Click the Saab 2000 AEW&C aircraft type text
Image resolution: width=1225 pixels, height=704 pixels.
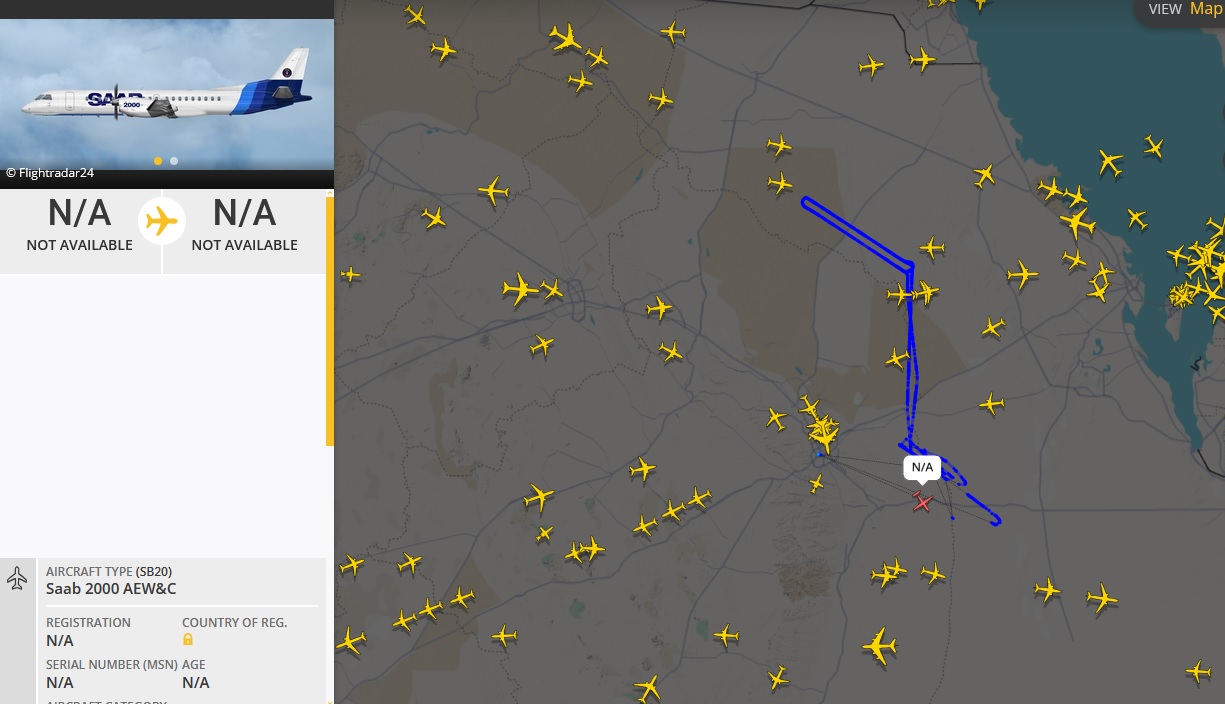coord(111,589)
